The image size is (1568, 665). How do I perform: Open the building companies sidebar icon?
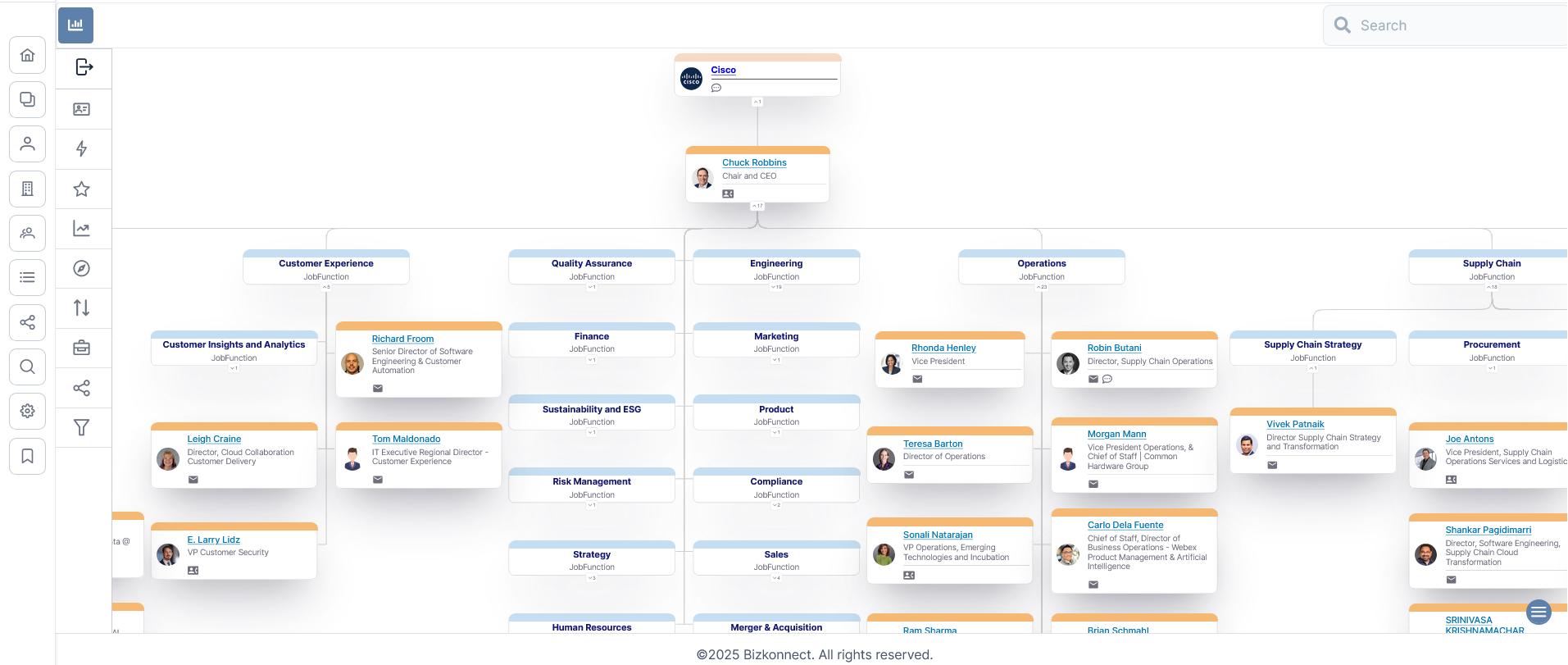tap(27, 189)
